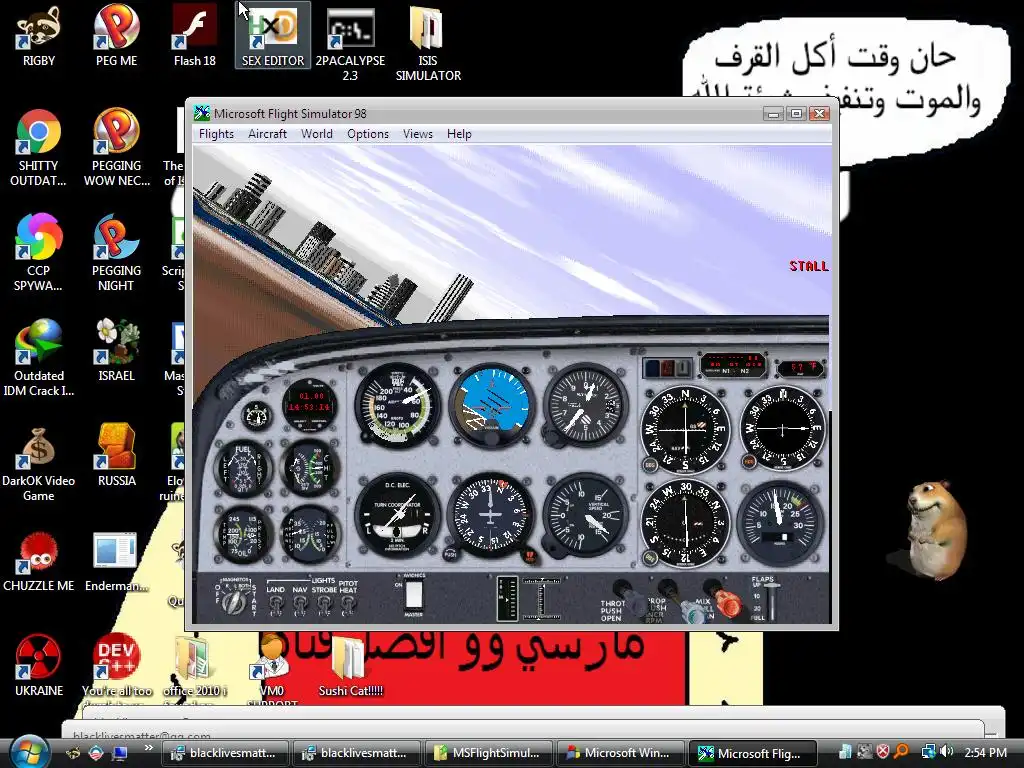Open the Views menu
The image size is (1024, 768).
point(418,134)
